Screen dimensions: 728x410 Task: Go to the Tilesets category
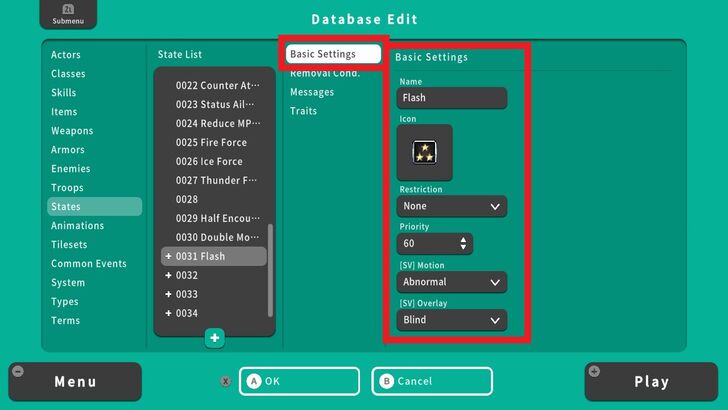tap(69, 245)
